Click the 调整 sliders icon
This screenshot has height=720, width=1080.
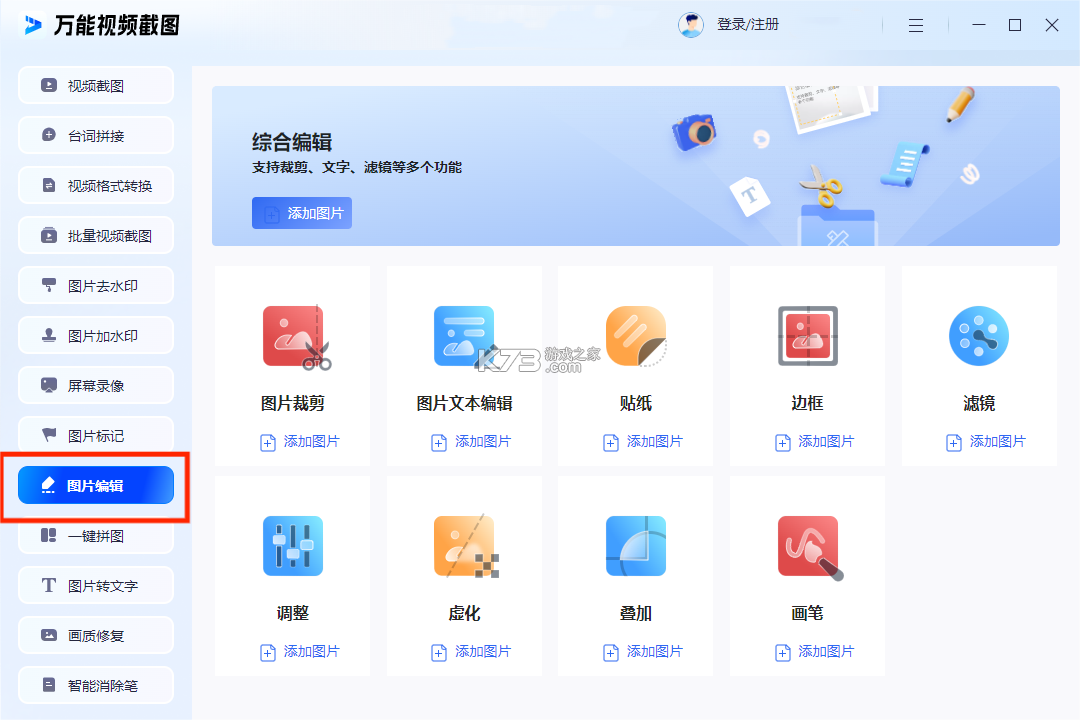293,546
